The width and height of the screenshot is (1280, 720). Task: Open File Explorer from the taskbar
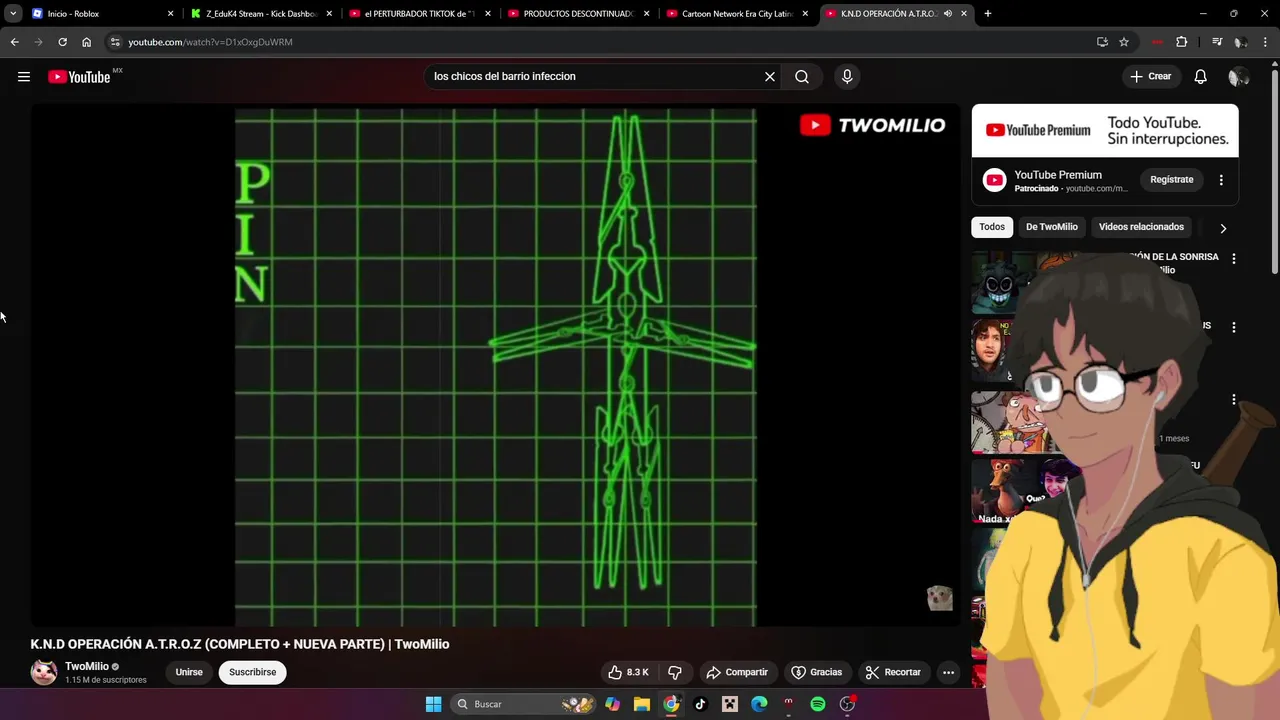tap(642, 704)
